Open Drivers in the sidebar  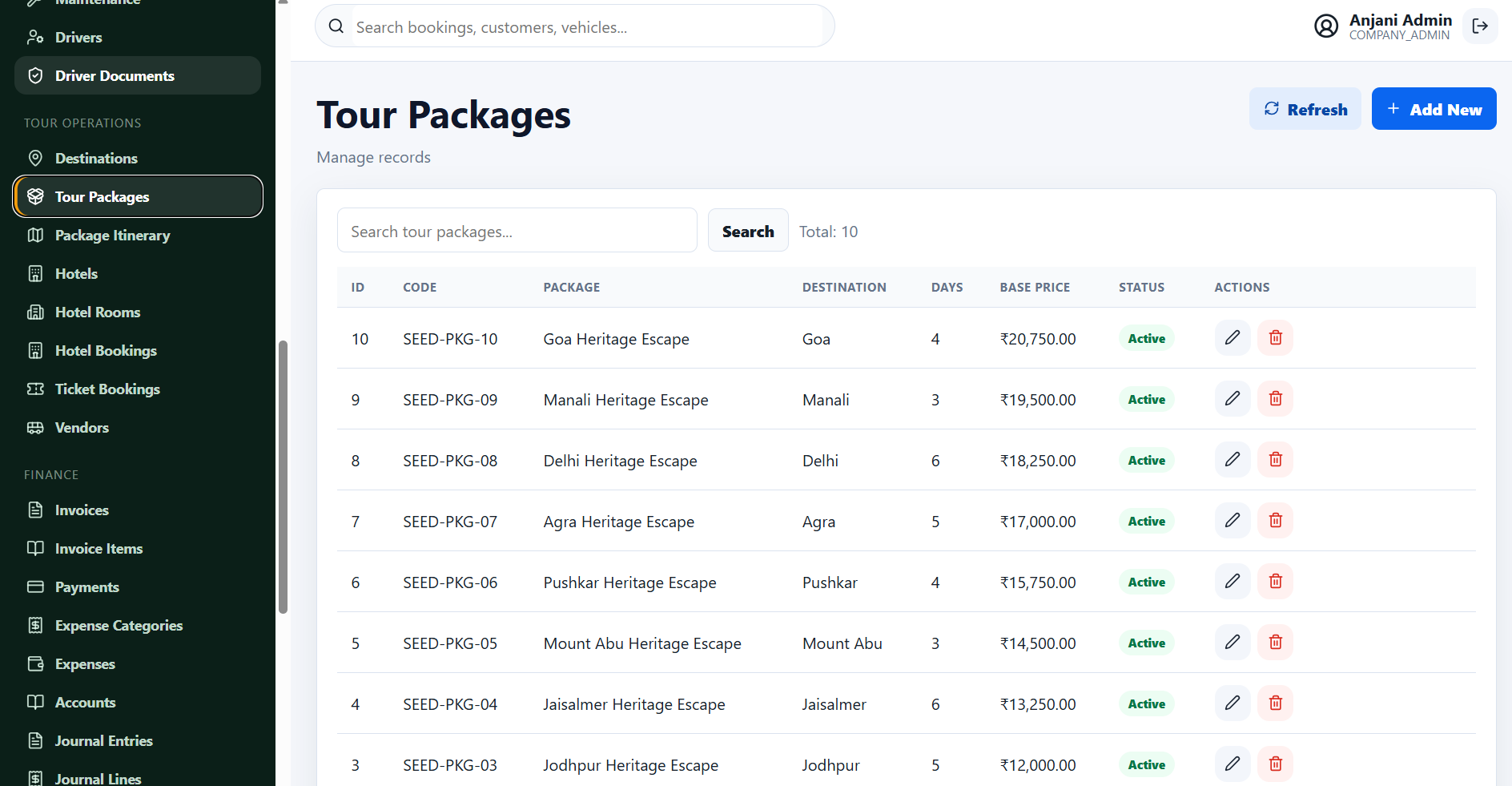pos(138,37)
